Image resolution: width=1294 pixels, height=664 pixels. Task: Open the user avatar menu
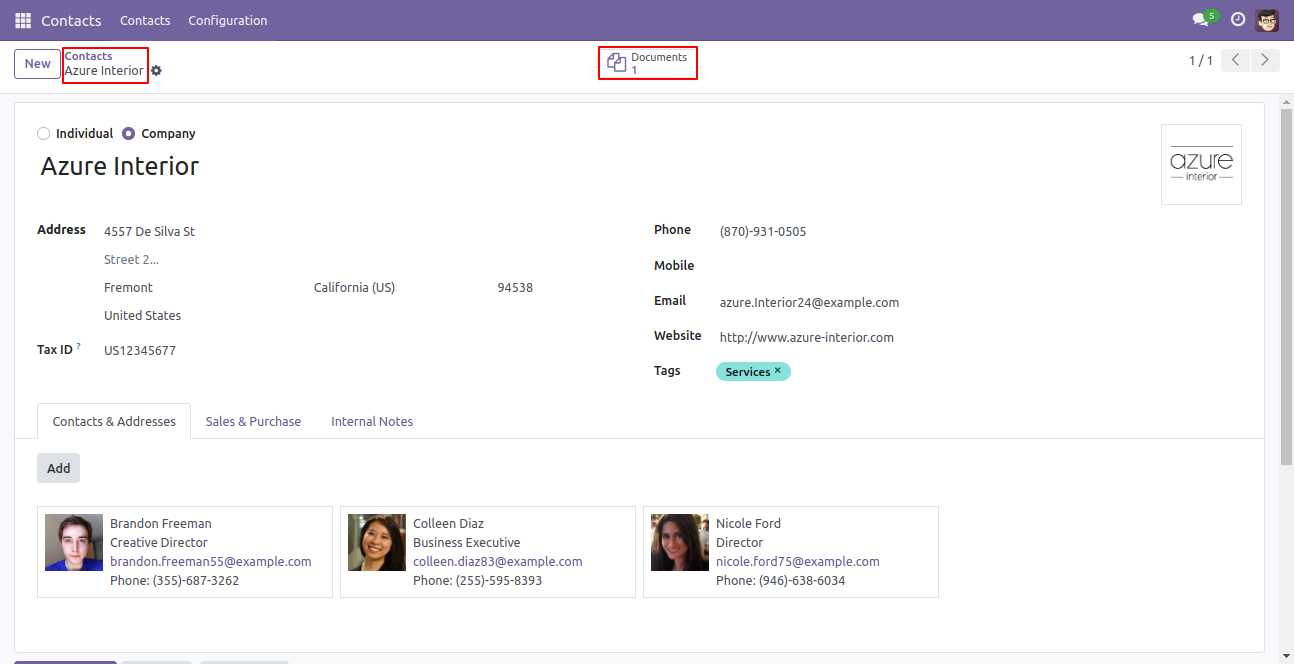pos(1267,20)
